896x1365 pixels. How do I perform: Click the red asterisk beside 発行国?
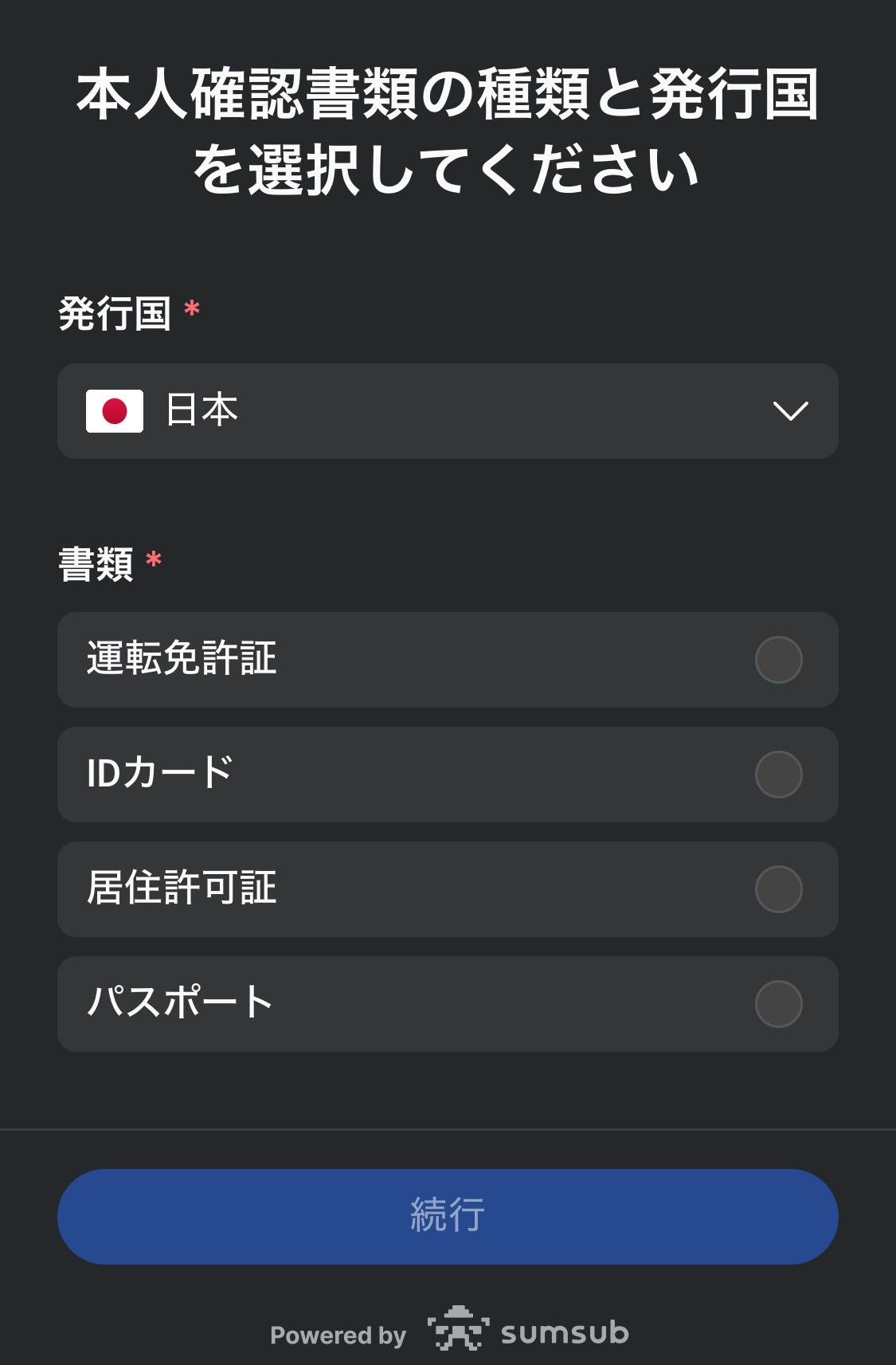tap(191, 309)
